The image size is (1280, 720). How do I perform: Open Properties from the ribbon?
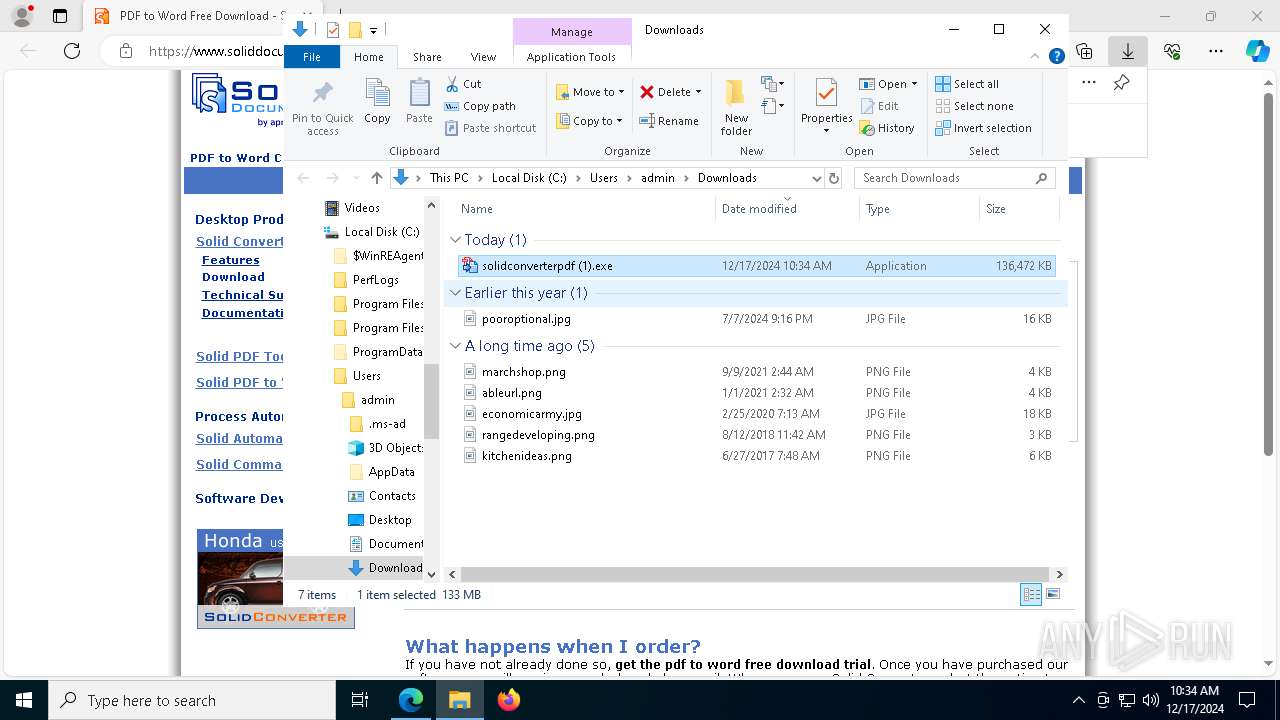[x=826, y=107]
